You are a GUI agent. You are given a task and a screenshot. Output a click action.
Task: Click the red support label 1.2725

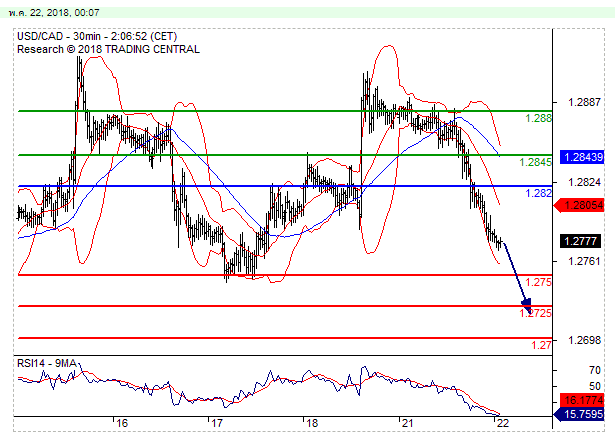coord(535,313)
